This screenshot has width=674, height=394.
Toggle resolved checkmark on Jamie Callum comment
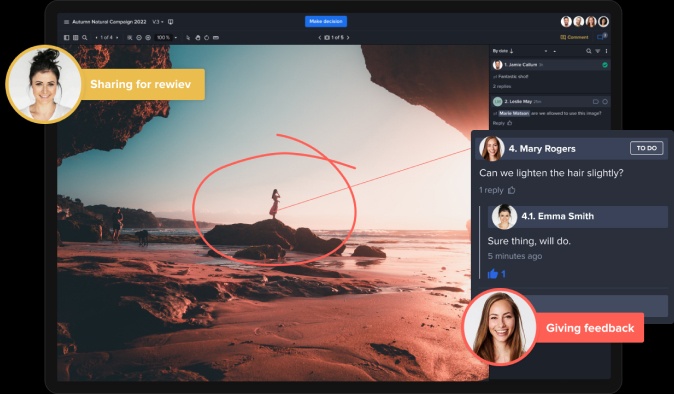coord(605,65)
